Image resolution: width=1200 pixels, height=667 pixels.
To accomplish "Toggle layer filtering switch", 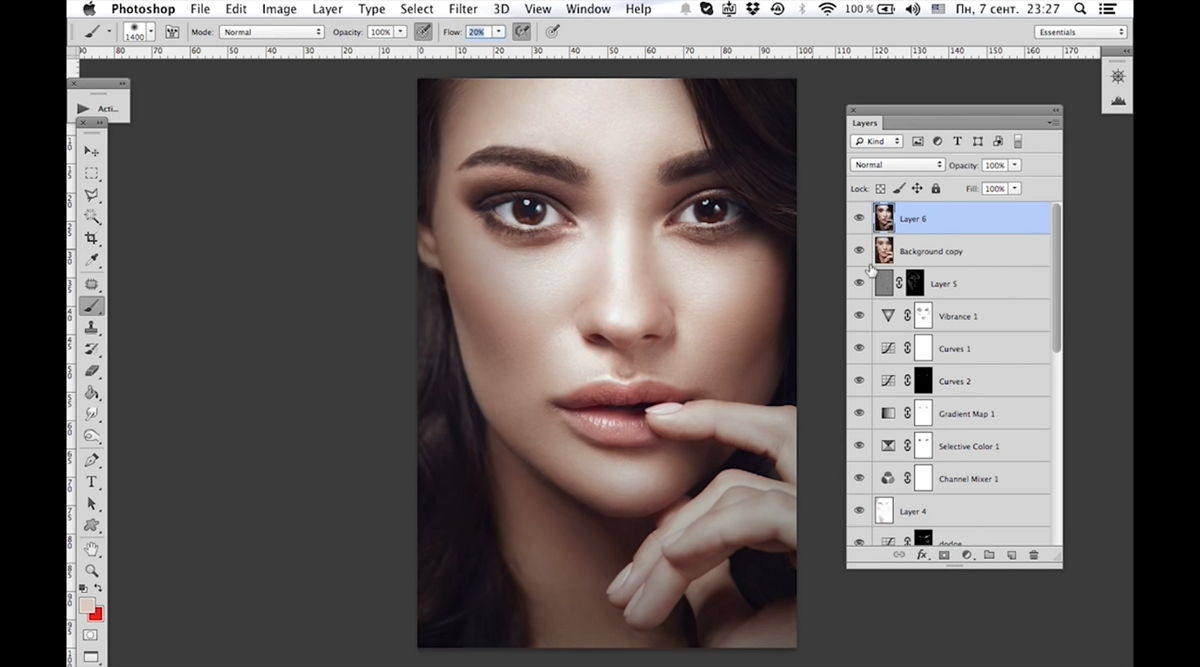I will pos(1017,142).
